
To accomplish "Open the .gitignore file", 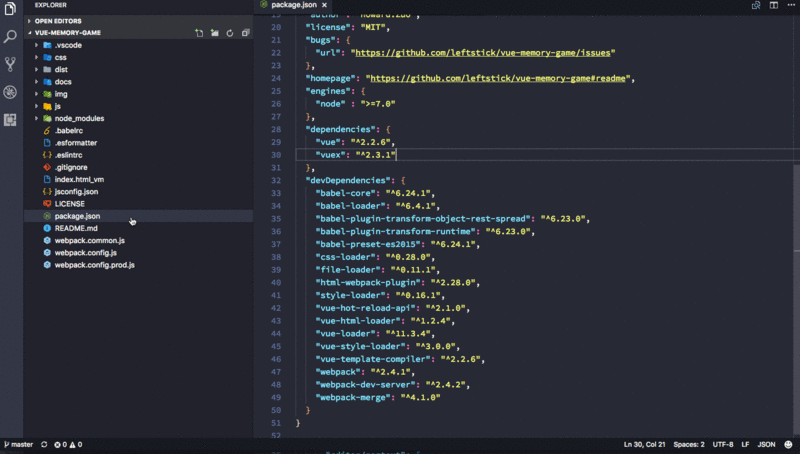I will [71, 167].
